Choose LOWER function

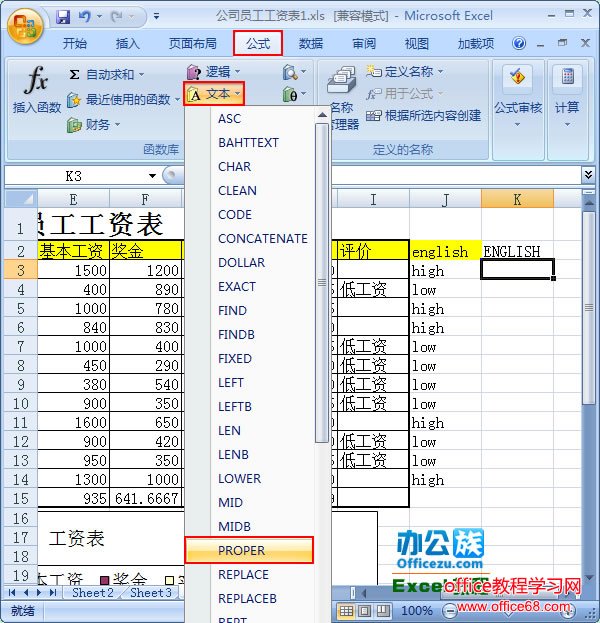pyautogui.click(x=240, y=478)
